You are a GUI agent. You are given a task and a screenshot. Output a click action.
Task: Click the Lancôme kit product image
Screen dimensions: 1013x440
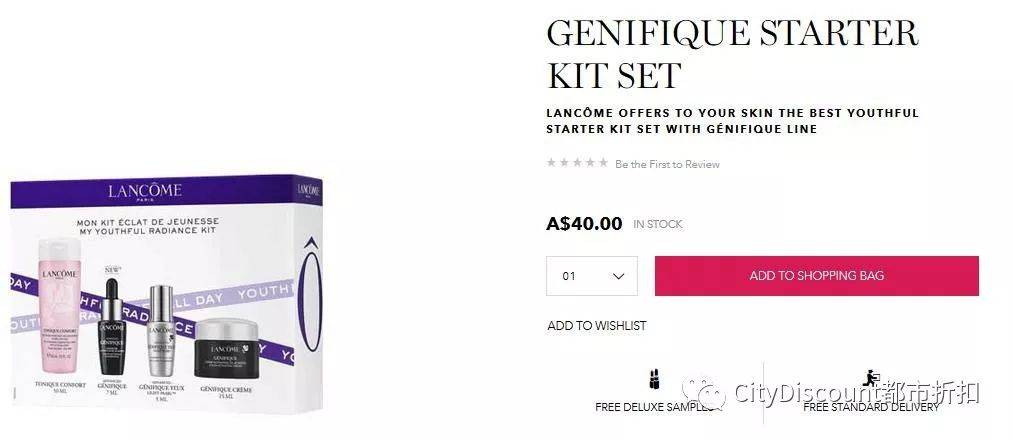pyautogui.click(x=167, y=294)
